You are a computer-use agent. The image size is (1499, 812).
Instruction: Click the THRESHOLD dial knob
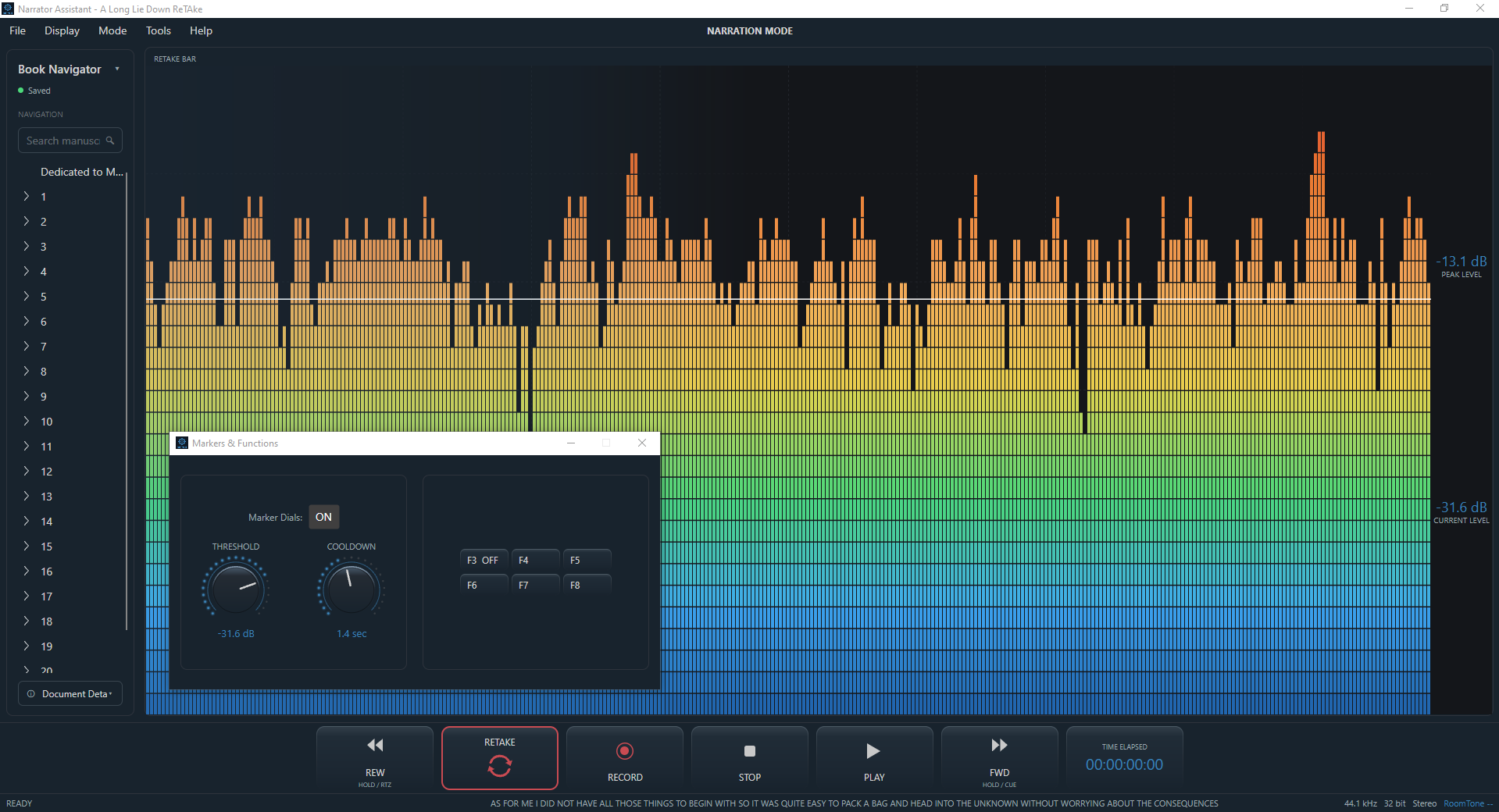pyautogui.click(x=236, y=589)
